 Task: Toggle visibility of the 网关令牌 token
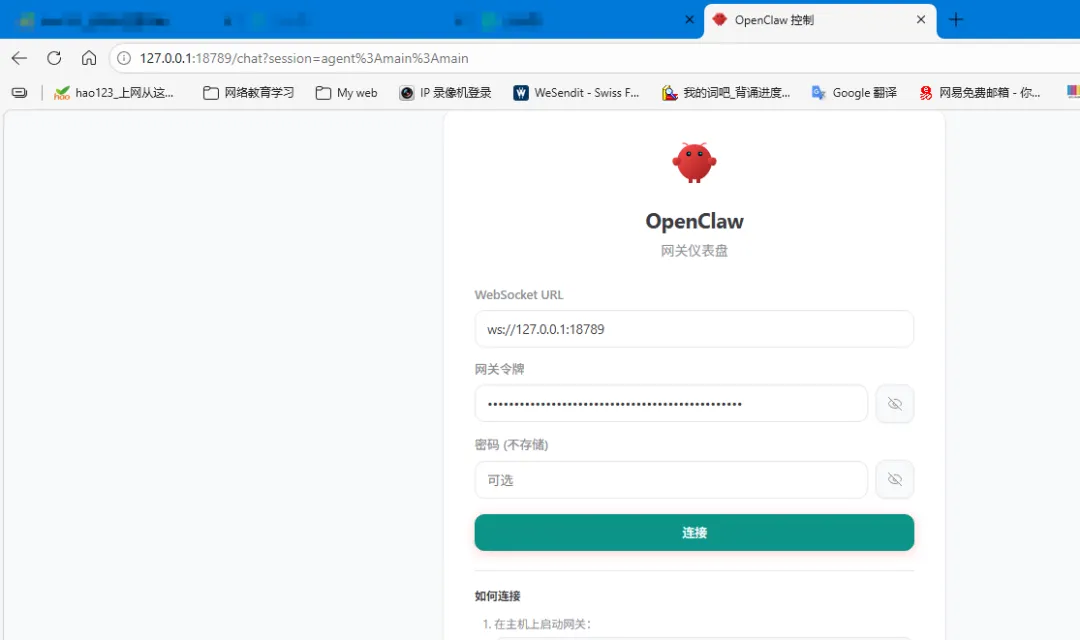point(895,404)
